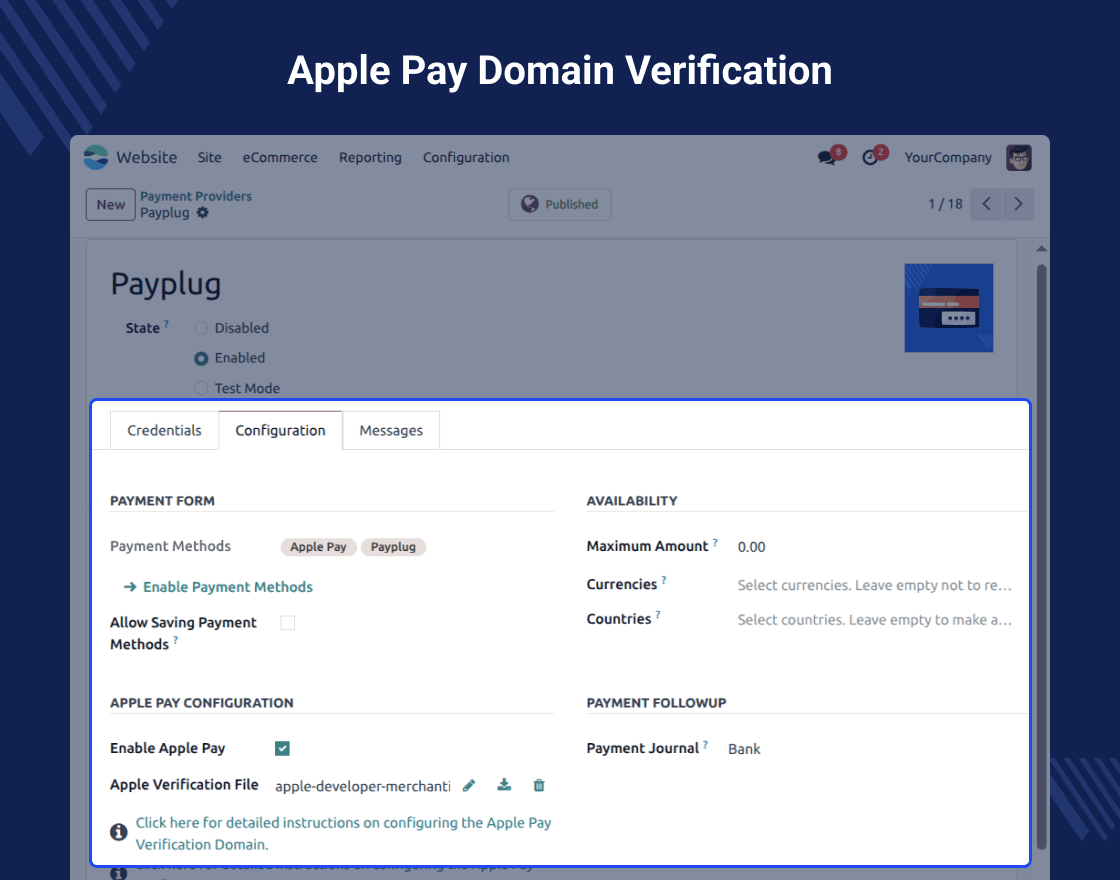Switch to the Configuration form tab
1120x880 pixels.
point(281,430)
